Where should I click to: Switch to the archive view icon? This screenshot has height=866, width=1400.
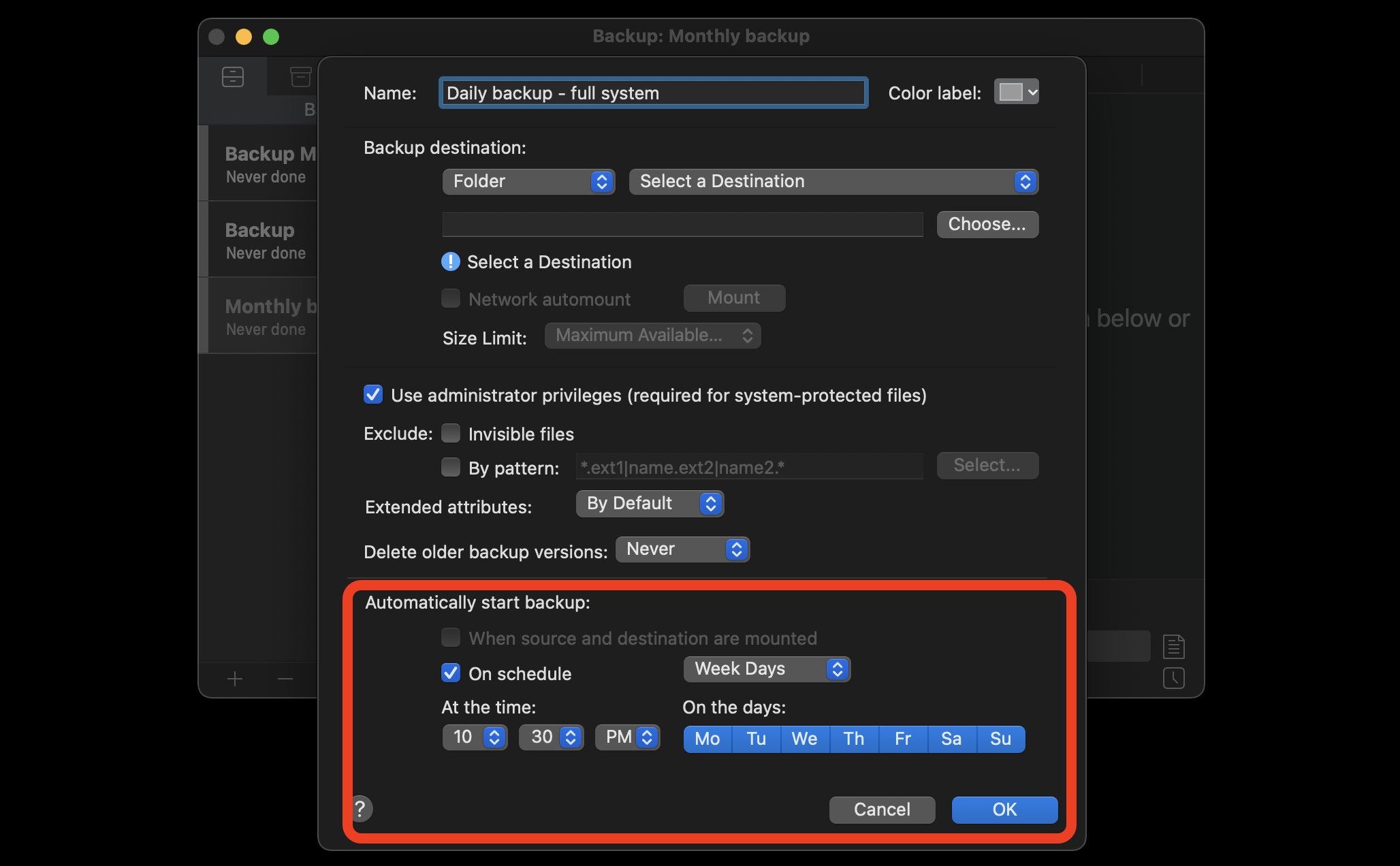click(300, 77)
